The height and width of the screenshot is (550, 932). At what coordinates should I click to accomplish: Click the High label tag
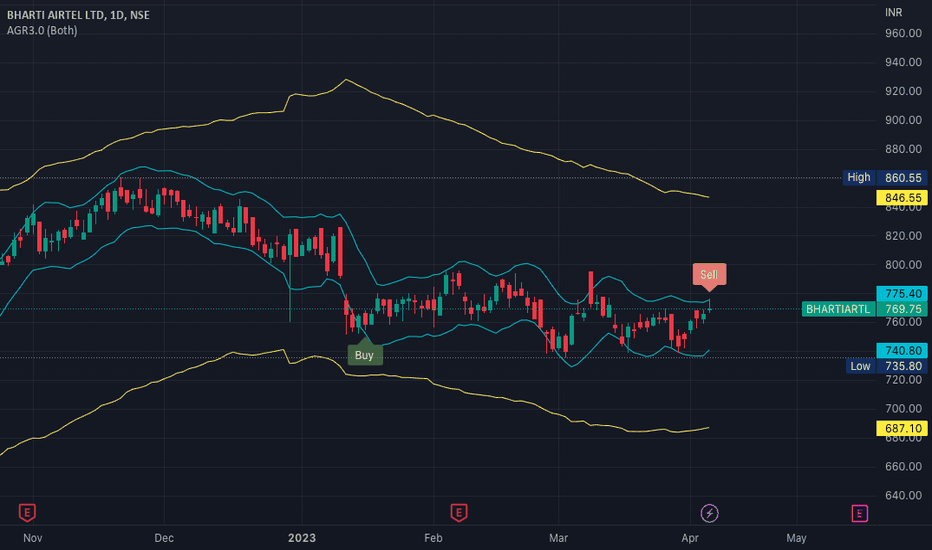859,177
